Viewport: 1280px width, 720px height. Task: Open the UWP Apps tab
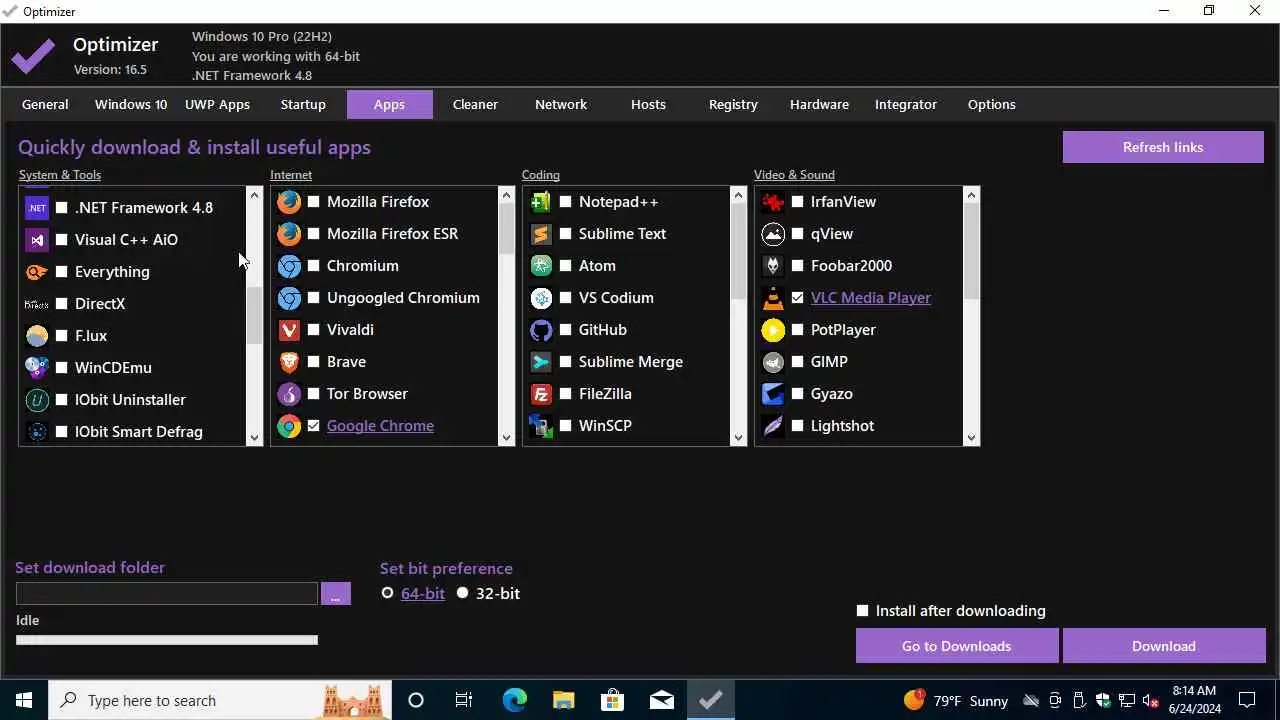pyautogui.click(x=217, y=104)
